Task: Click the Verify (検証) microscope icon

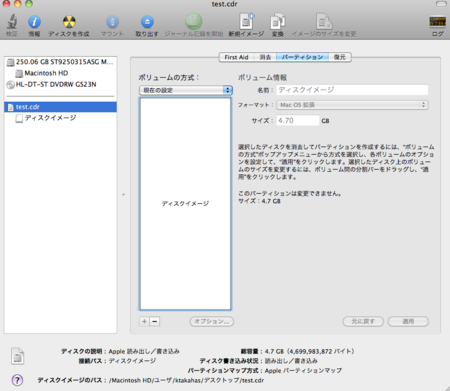Action: [x=12, y=21]
